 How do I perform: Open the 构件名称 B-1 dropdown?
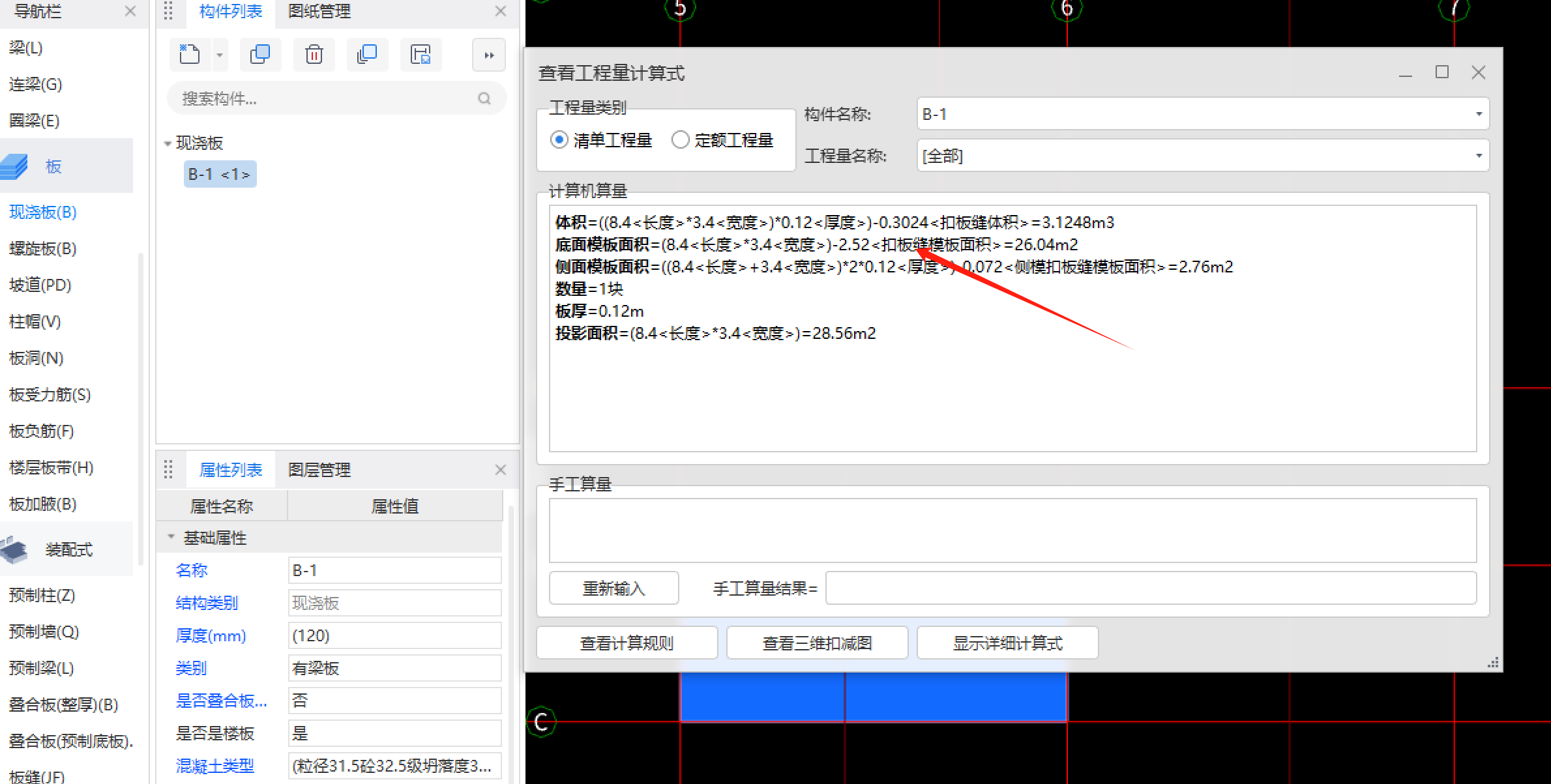point(1203,114)
